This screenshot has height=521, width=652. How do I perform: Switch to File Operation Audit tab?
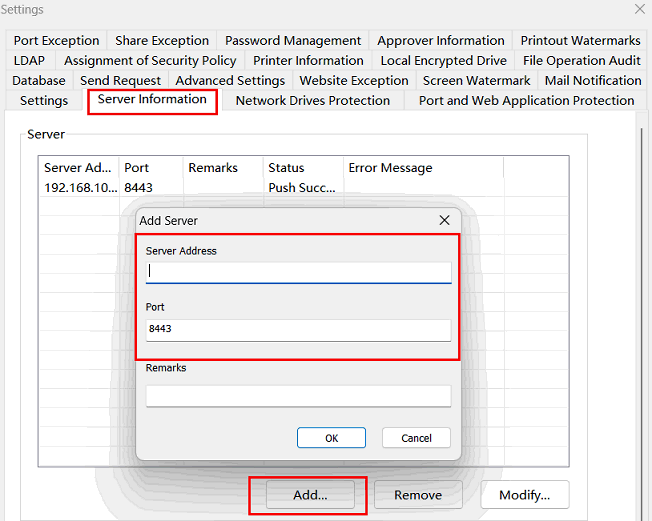(x=581, y=61)
